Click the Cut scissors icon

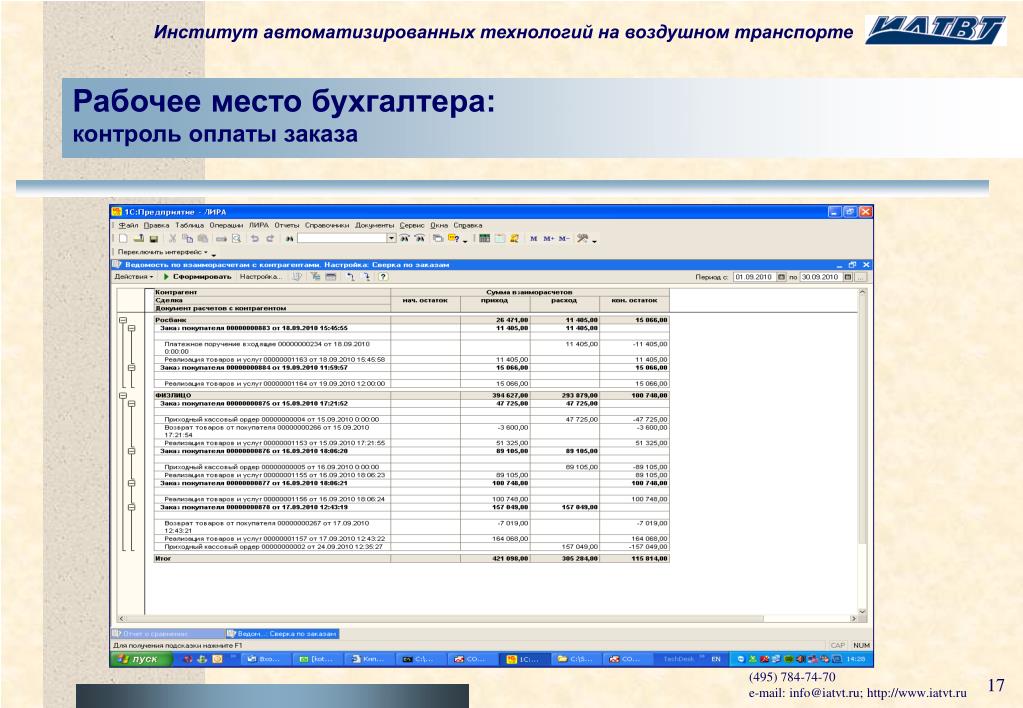[172, 239]
